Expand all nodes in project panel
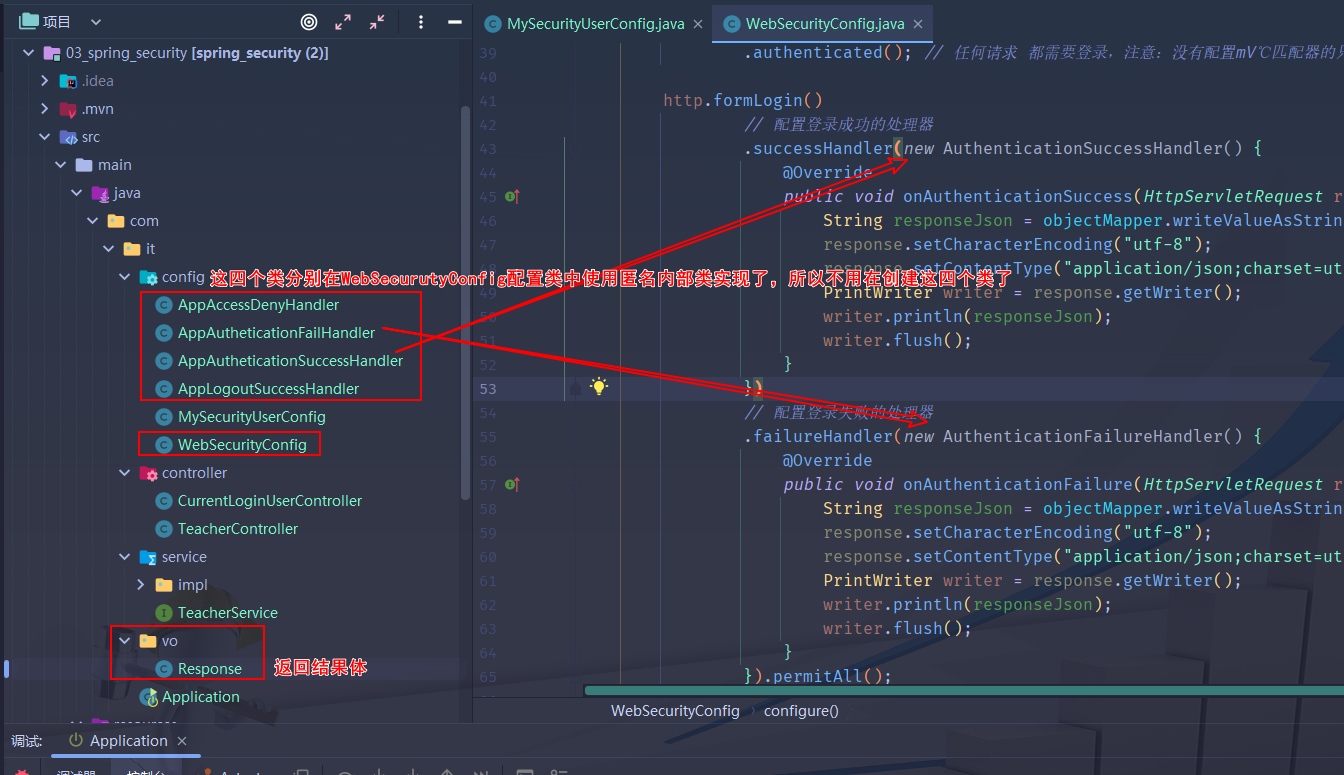 coord(343,21)
